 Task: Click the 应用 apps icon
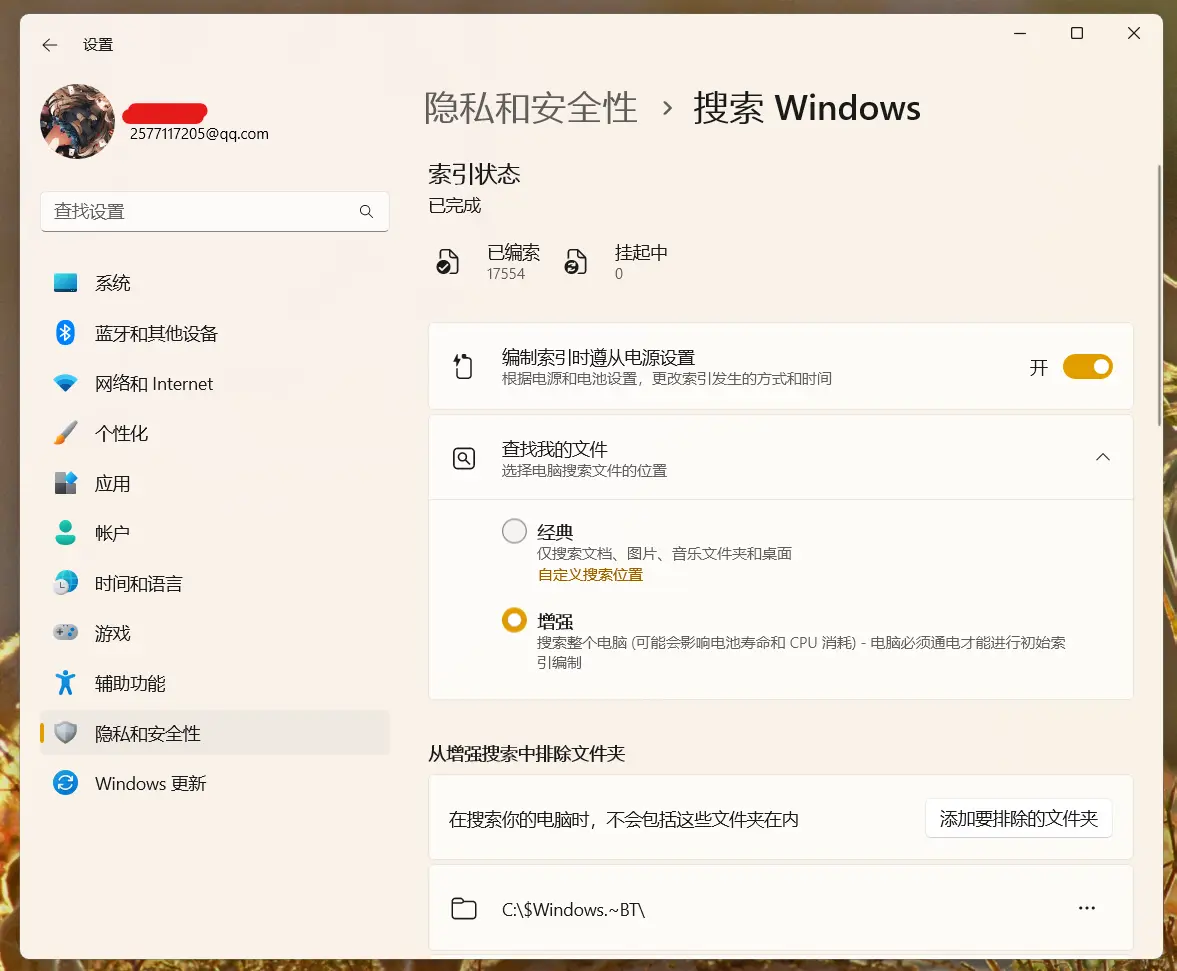(x=65, y=483)
